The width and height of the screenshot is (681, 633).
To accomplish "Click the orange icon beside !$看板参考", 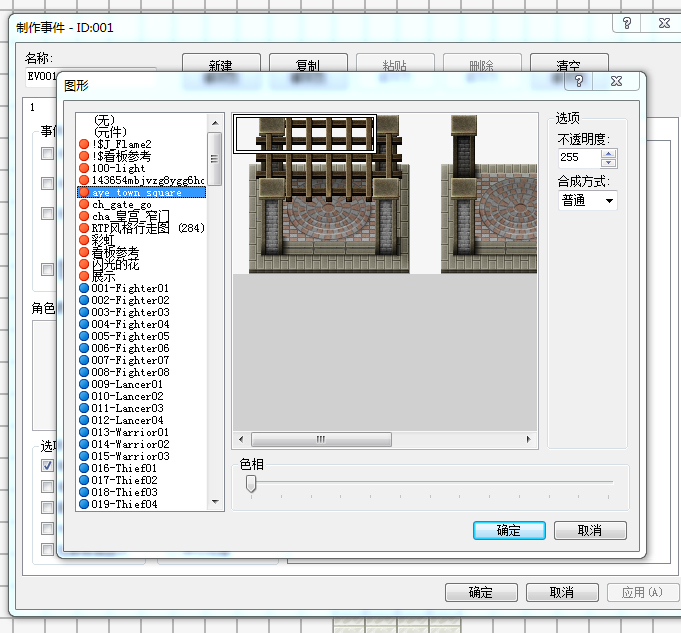I will 84,156.
